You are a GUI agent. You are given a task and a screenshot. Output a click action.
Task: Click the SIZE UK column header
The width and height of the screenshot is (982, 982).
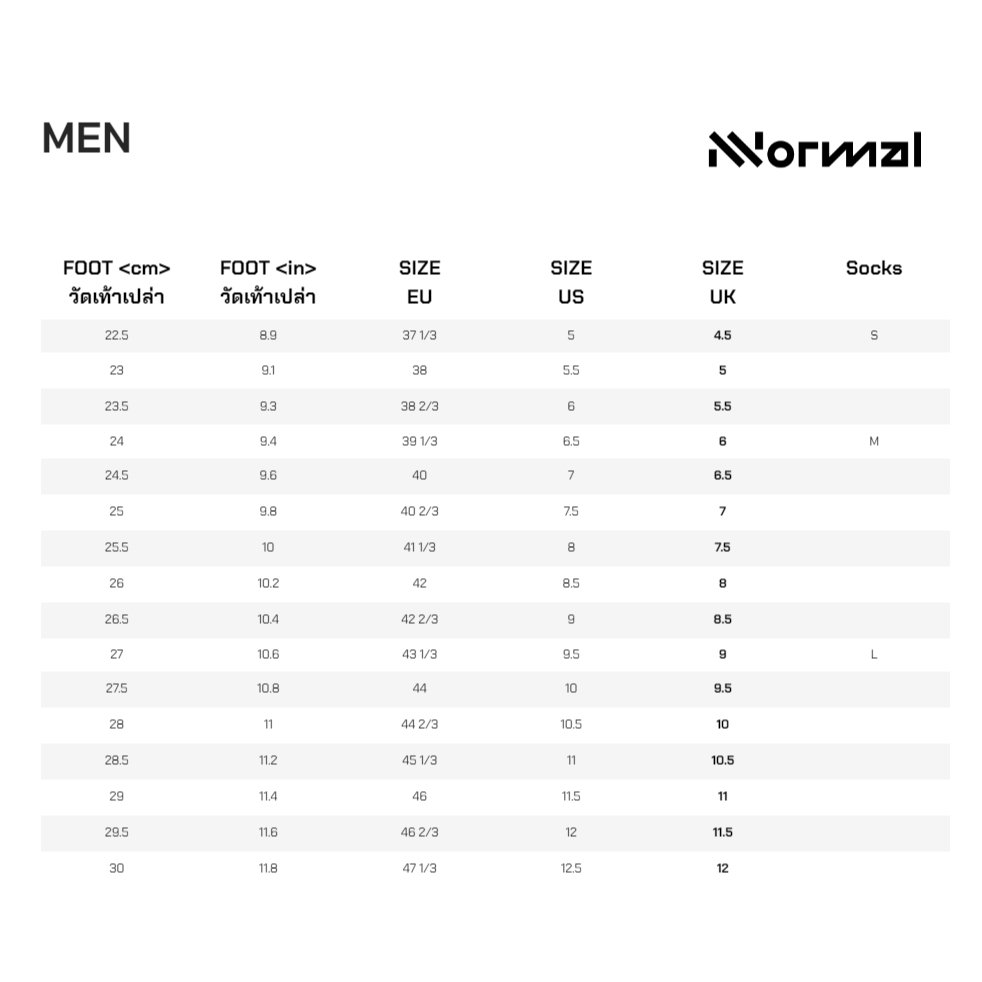(723, 282)
